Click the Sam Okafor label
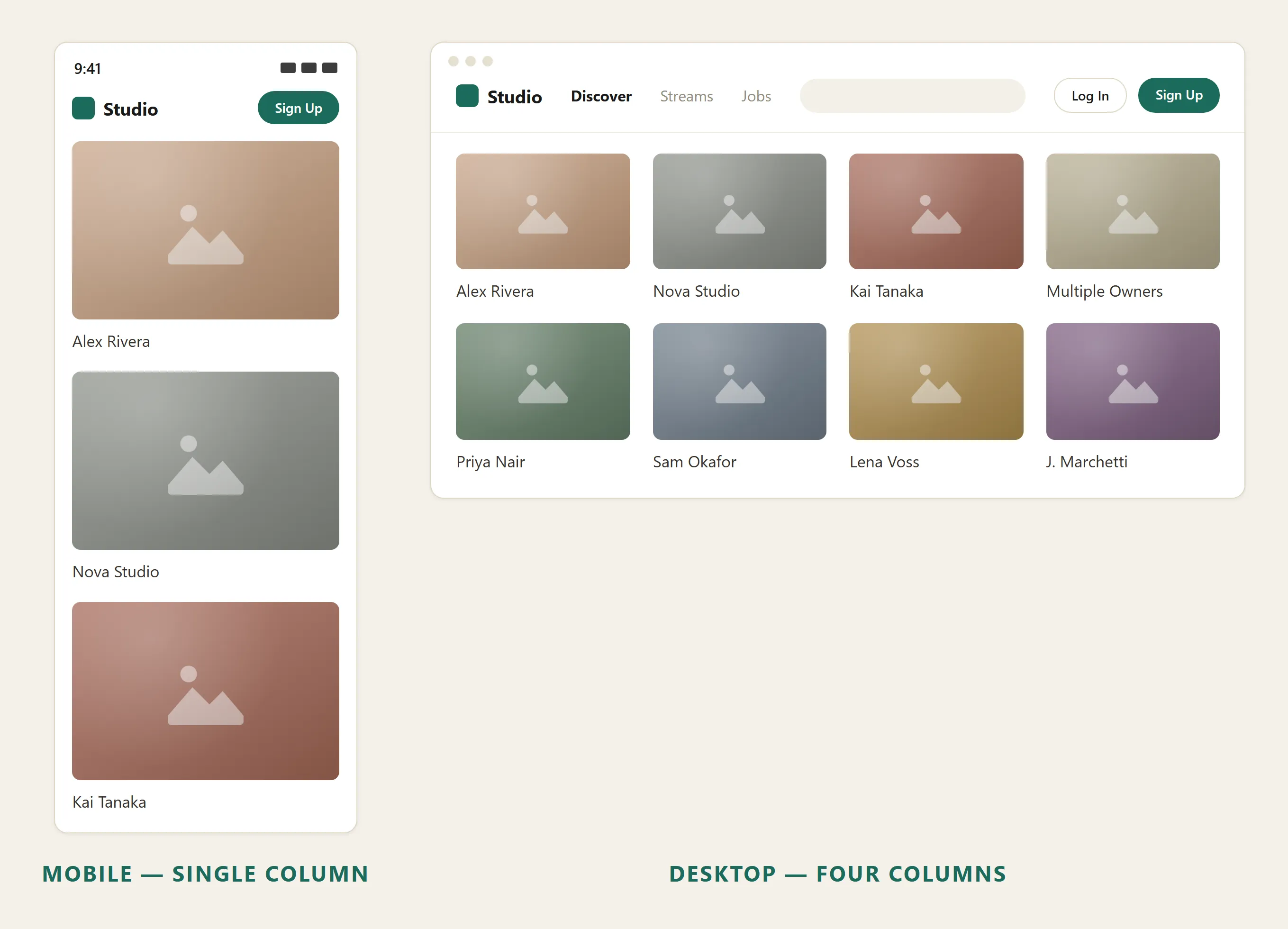1288x929 pixels. (x=695, y=462)
